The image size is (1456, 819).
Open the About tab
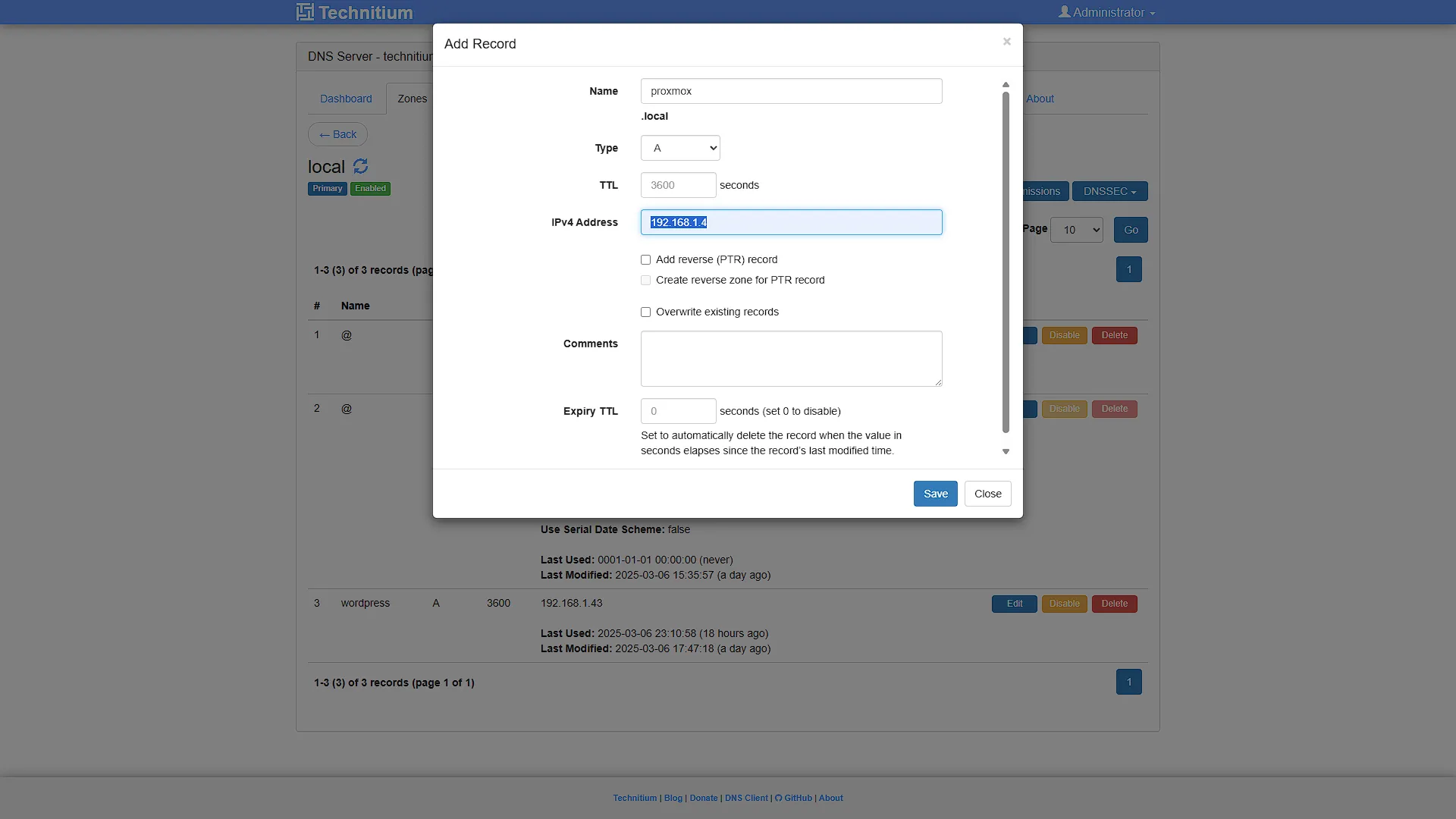(1040, 99)
